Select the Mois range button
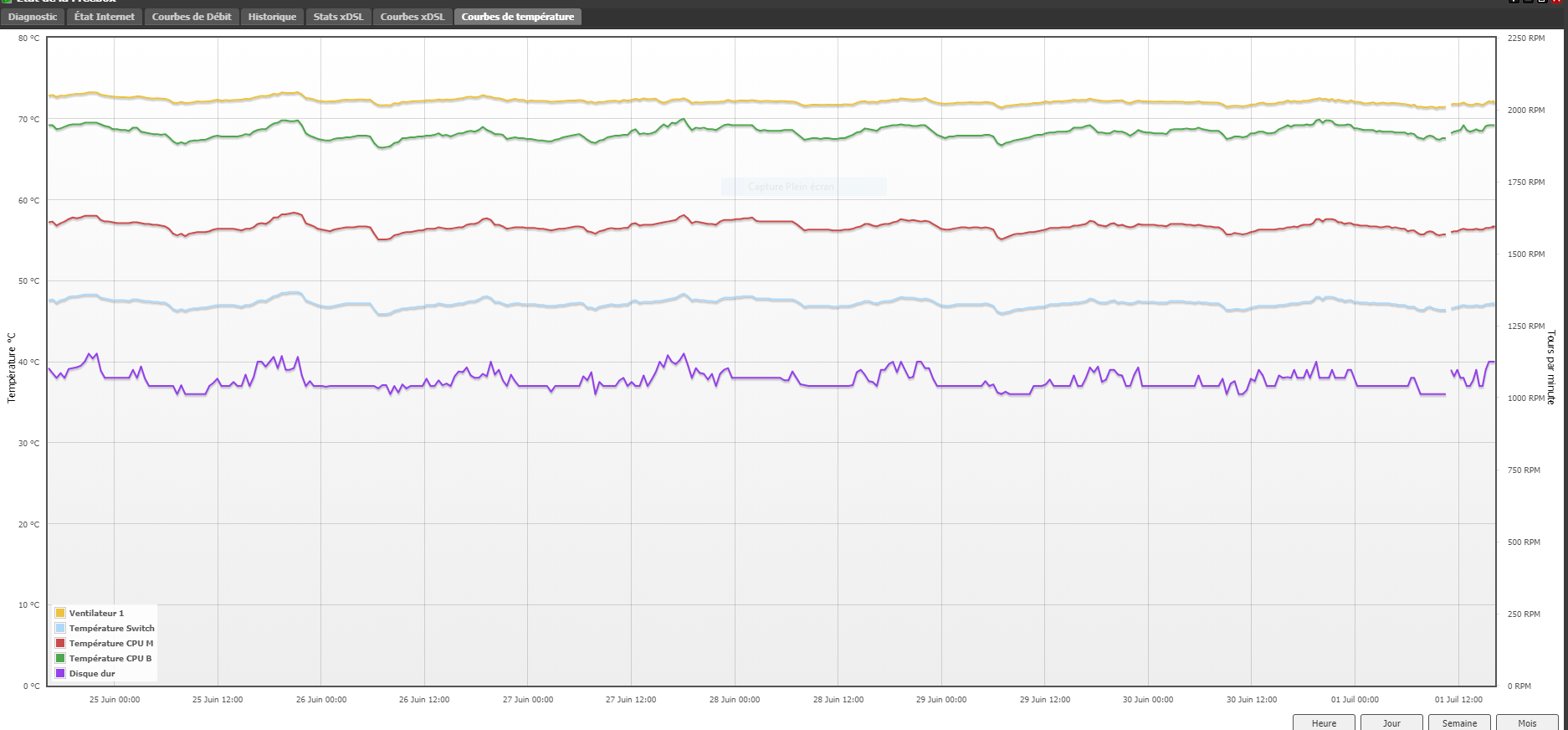This screenshot has height=730, width=1568. [x=1527, y=722]
